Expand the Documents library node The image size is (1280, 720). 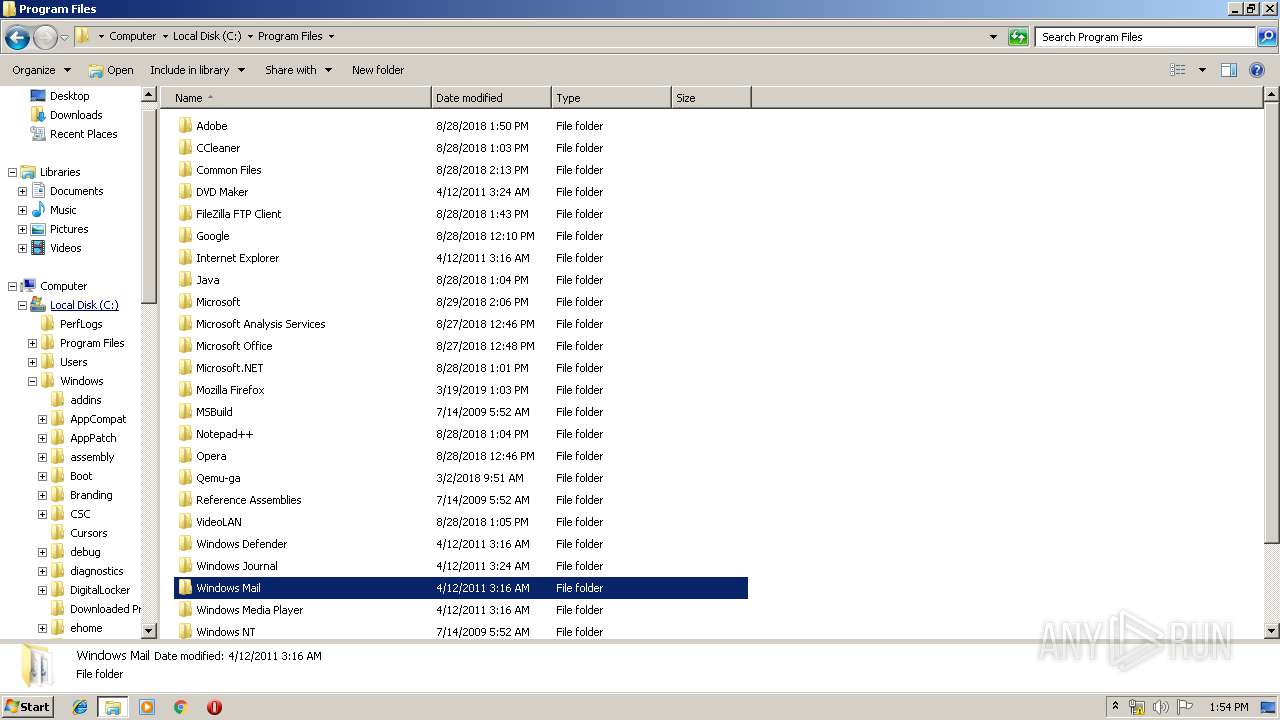point(22,191)
